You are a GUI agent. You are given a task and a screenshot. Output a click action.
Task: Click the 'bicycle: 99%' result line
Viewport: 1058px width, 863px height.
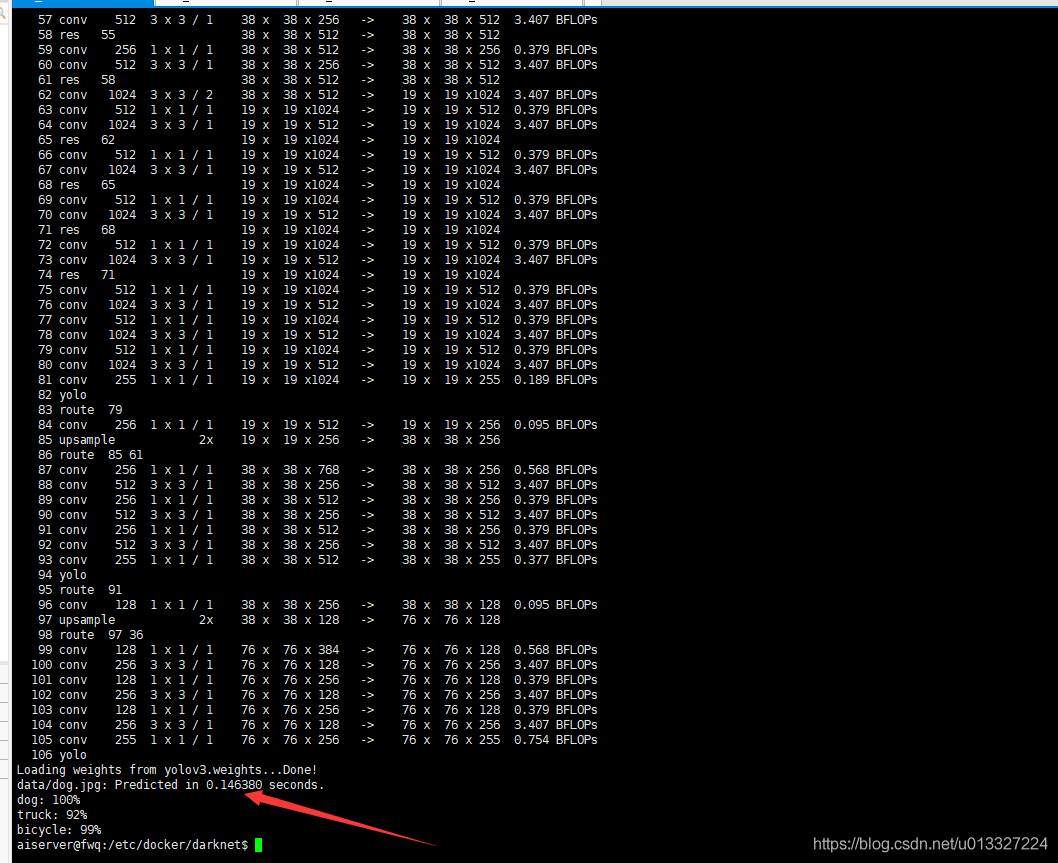(x=59, y=829)
